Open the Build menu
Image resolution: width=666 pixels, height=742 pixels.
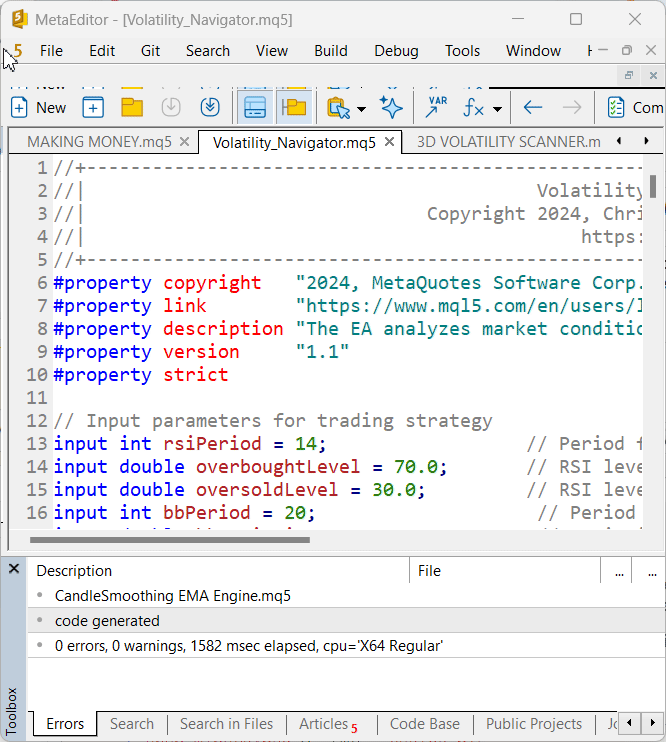331,51
